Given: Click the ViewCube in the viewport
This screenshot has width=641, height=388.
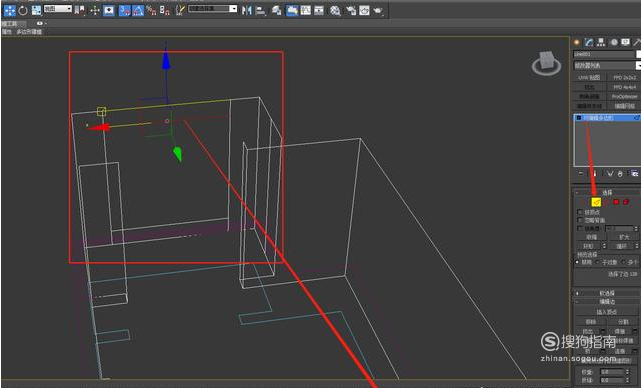Looking at the screenshot, I should coord(547,62).
